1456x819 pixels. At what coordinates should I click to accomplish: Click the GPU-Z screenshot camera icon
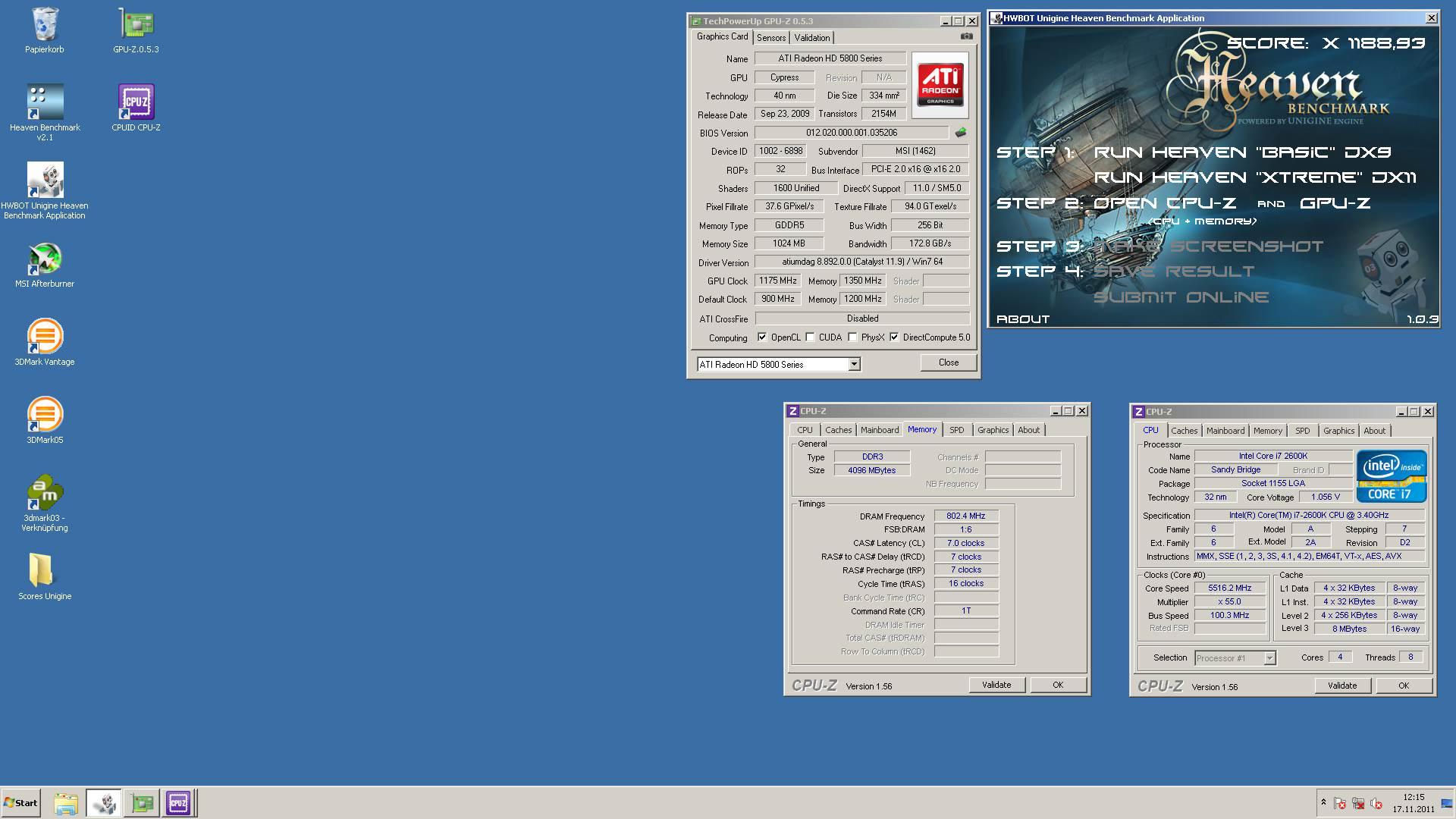(966, 36)
